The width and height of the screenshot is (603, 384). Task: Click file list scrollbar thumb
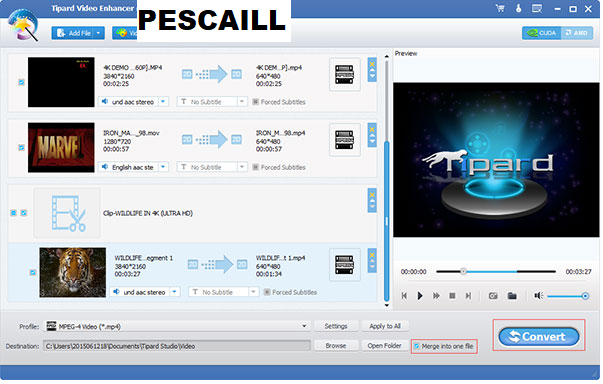pyautogui.click(x=386, y=221)
